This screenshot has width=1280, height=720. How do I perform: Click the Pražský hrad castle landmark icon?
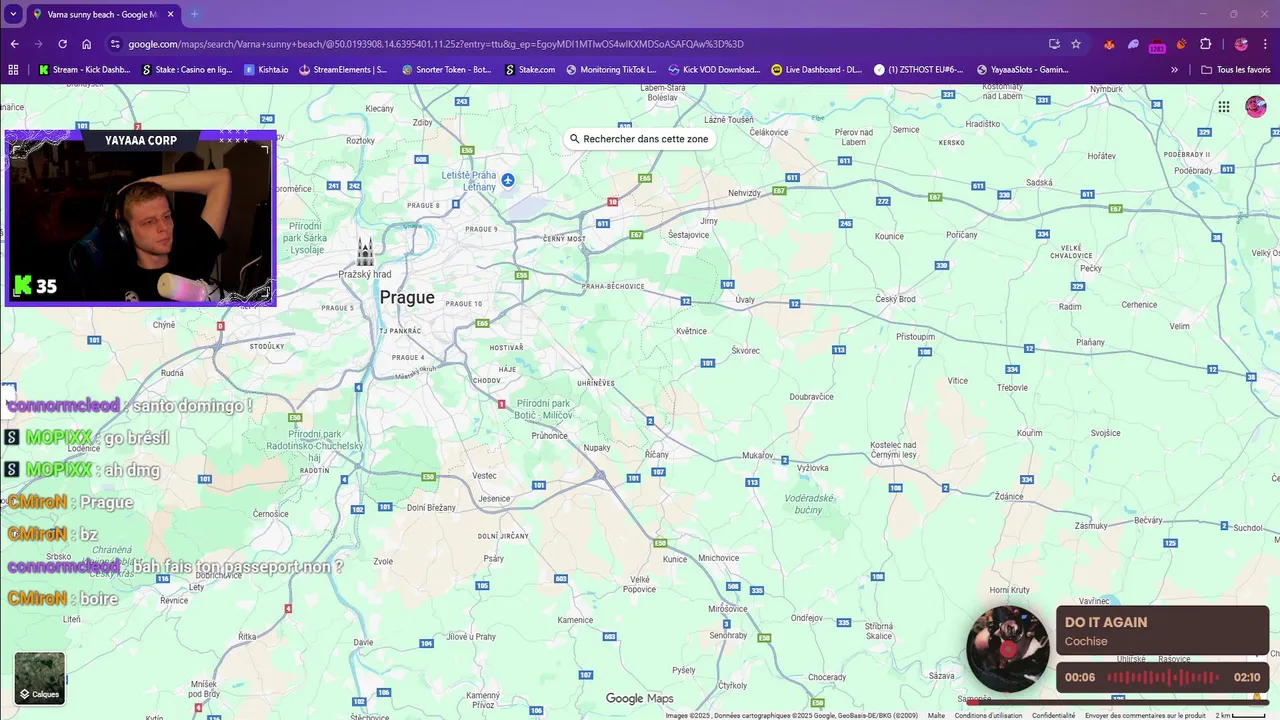(x=365, y=252)
